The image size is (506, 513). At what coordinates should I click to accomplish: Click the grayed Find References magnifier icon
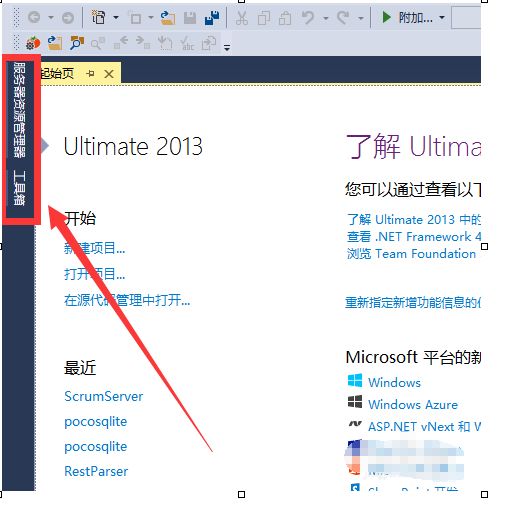point(98,43)
